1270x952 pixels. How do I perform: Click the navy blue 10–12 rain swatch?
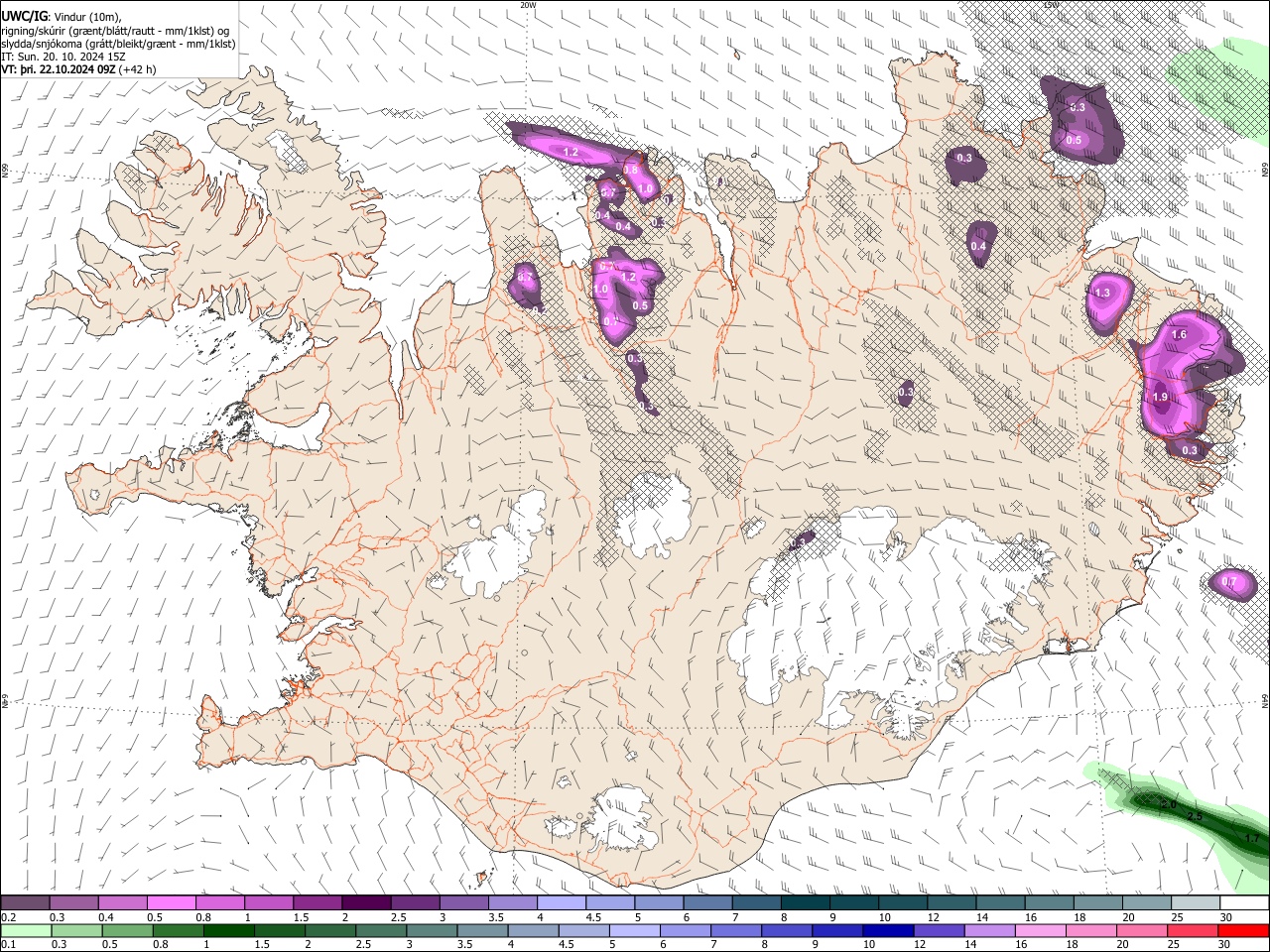click(x=888, y=930)
